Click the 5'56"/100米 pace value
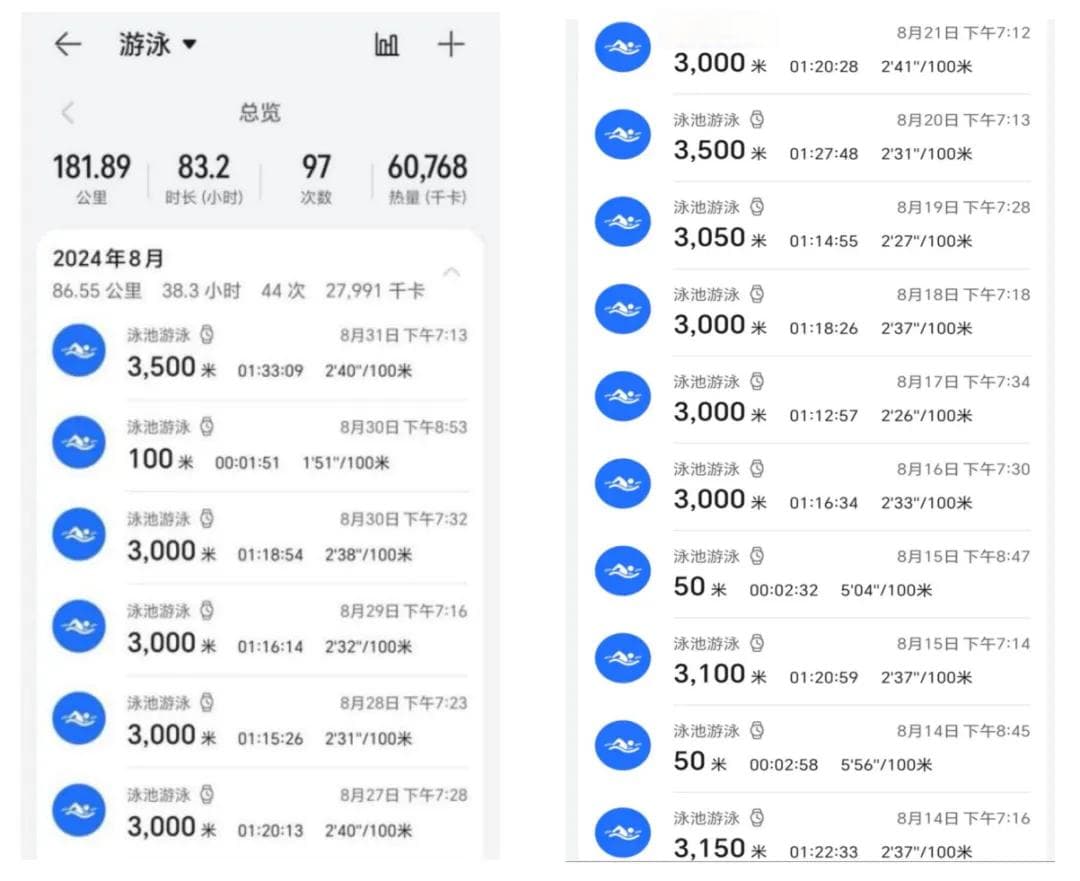The height and width of the screenshot is (881, 1080). click(x=886, y=765)
